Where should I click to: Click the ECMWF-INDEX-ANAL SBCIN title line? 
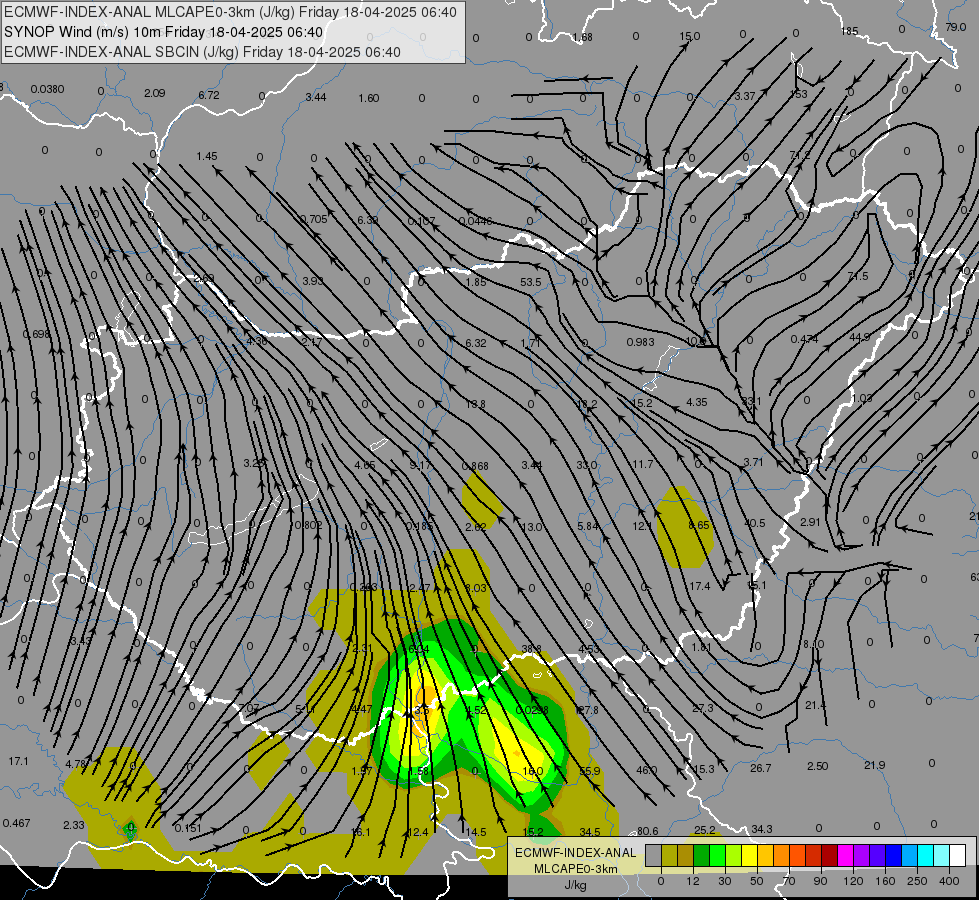(x=202, y=52)
